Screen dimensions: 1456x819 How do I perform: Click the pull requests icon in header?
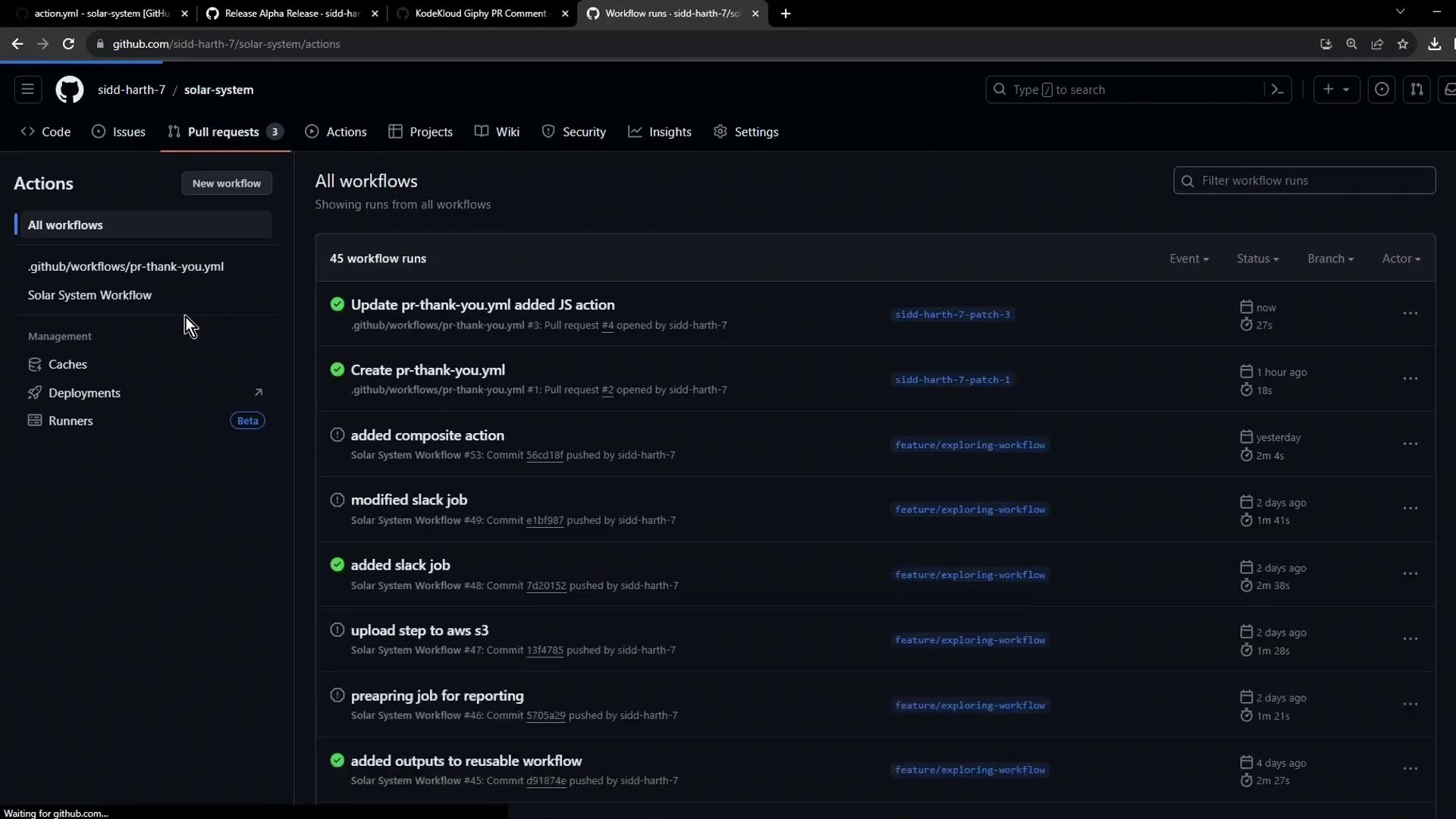(1417, 89)
